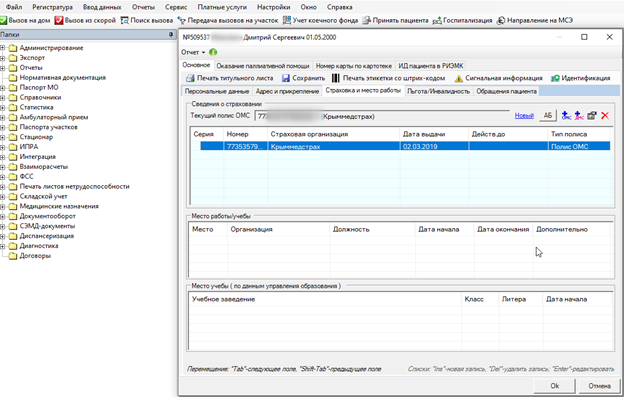
Task: Click the add OMS policy plus icon
Action: pyautogui.click(x=566, y=115)
